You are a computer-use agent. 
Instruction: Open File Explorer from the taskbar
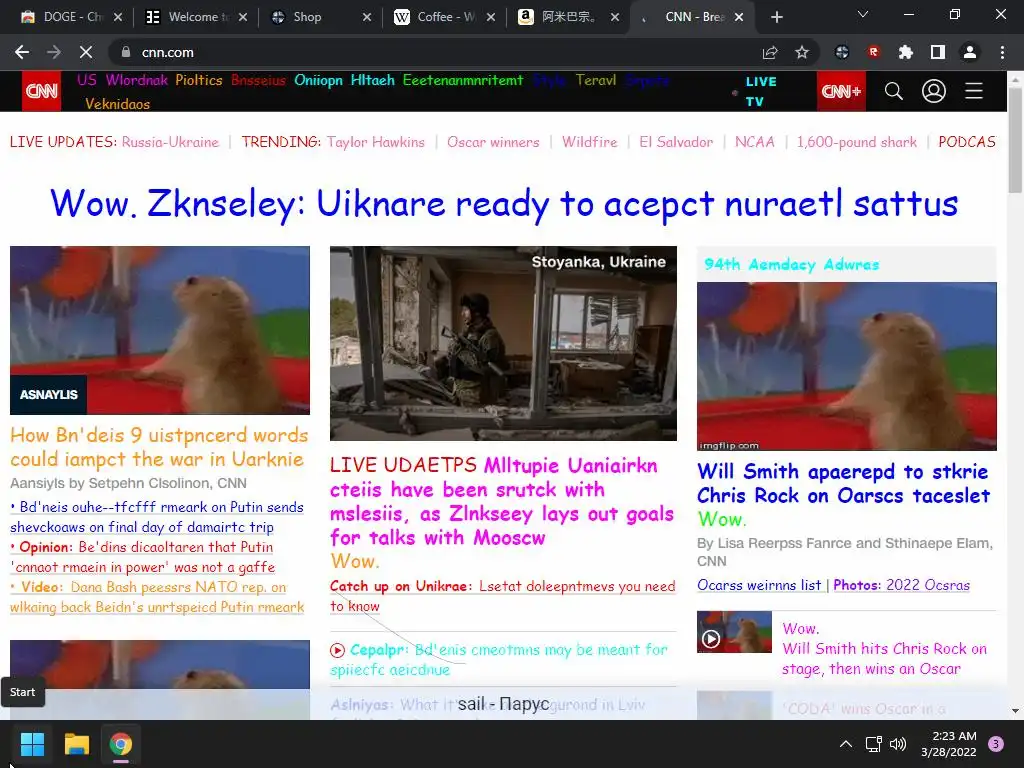76,744
